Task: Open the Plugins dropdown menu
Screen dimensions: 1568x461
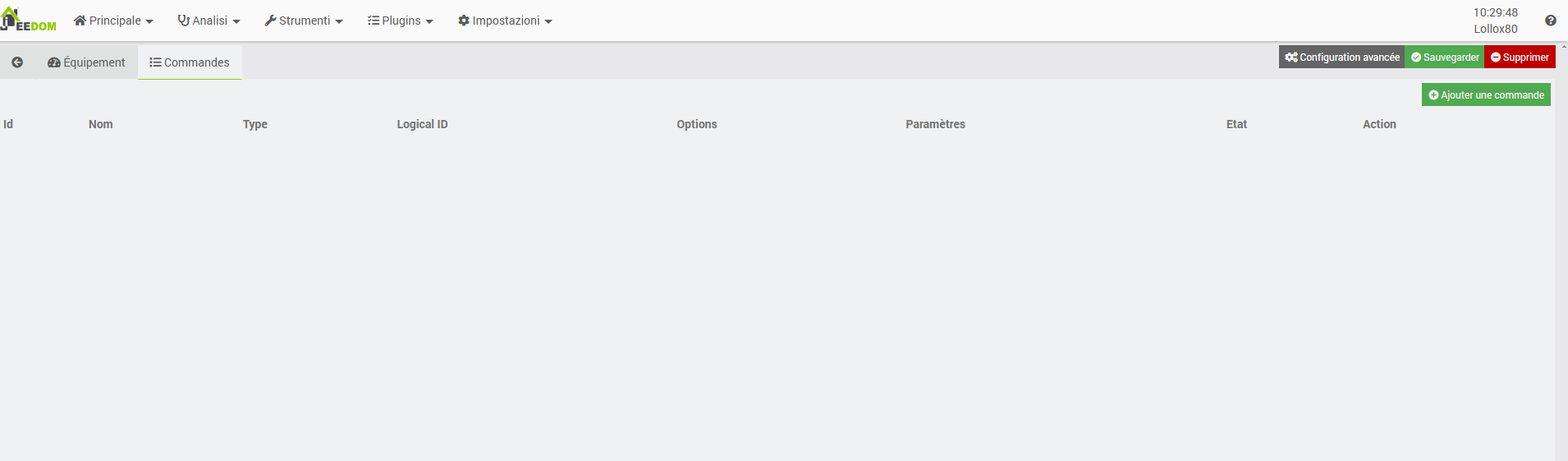Action: (x=400, y=21)
